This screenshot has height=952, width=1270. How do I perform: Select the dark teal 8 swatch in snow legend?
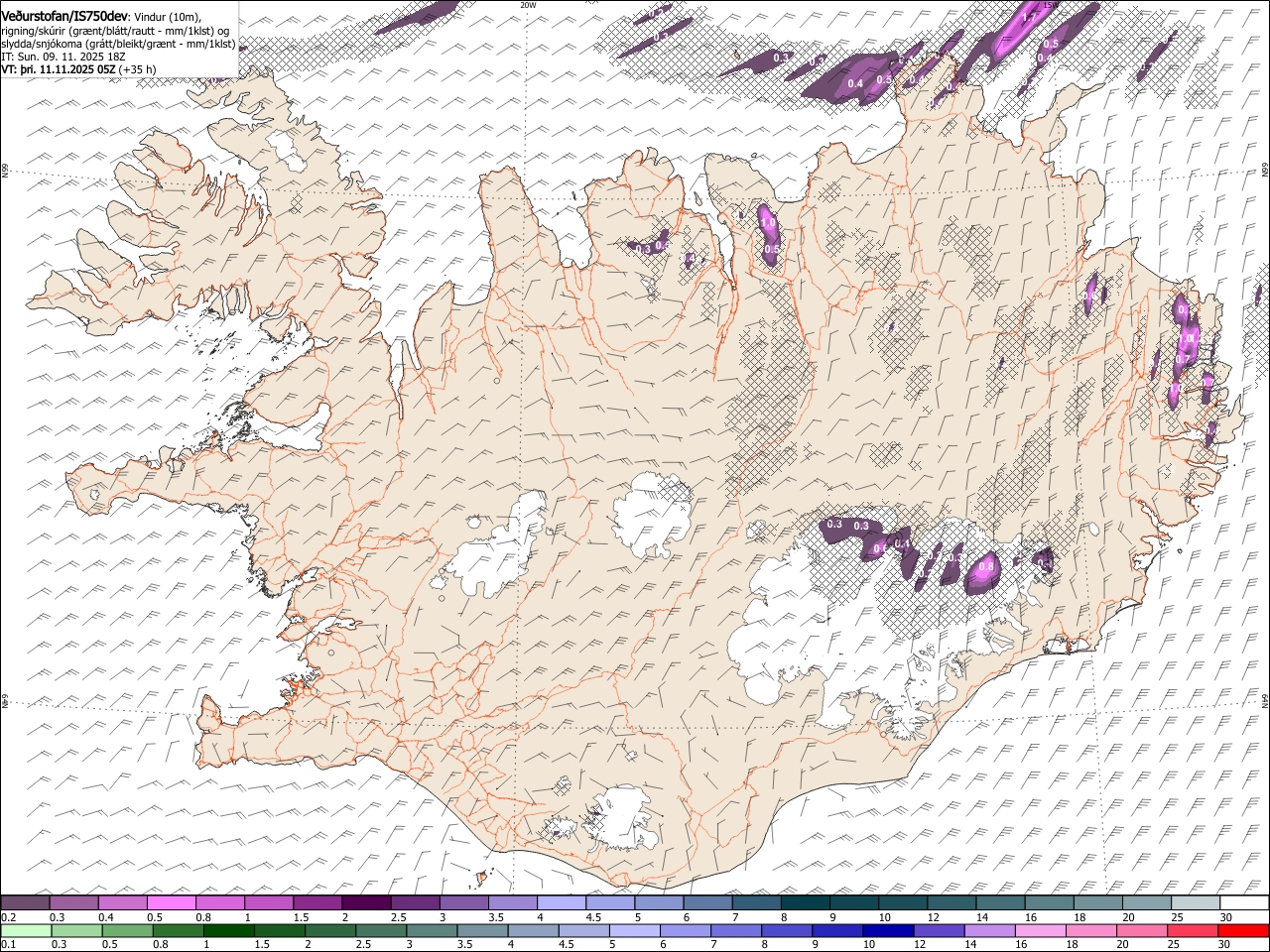[805, 903]
